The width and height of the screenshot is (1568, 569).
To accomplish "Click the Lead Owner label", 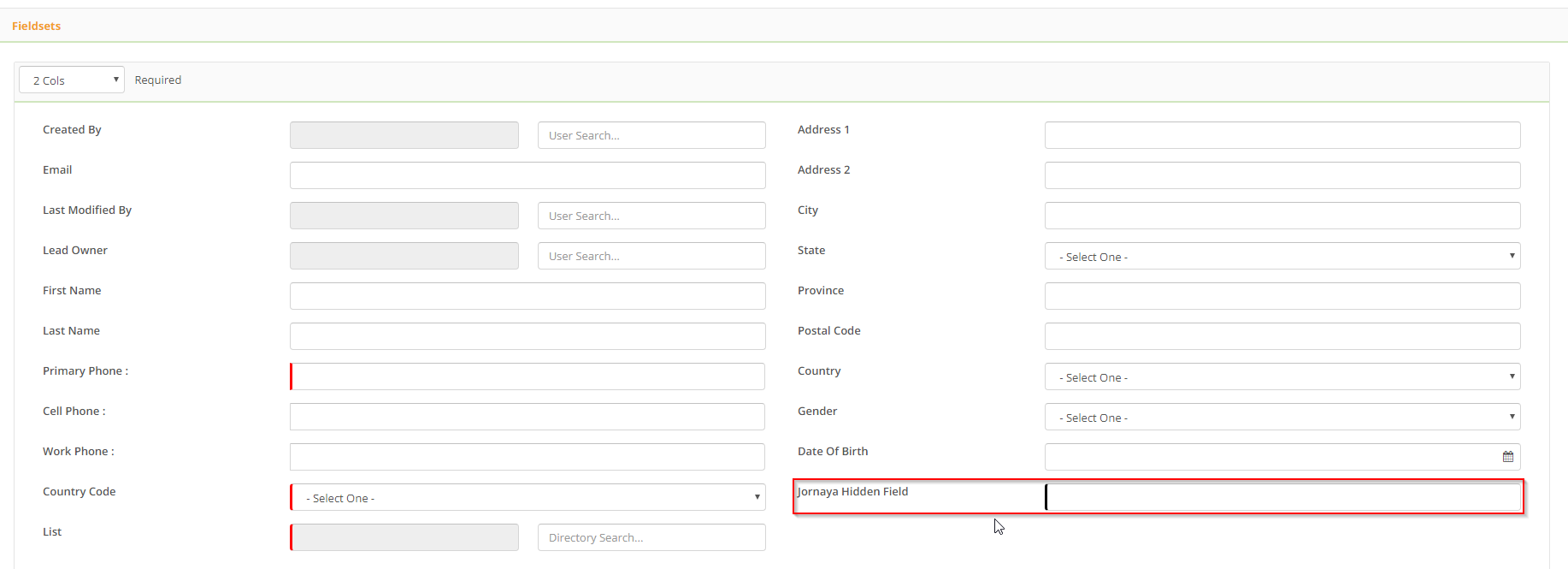I will tap(75, 250).
